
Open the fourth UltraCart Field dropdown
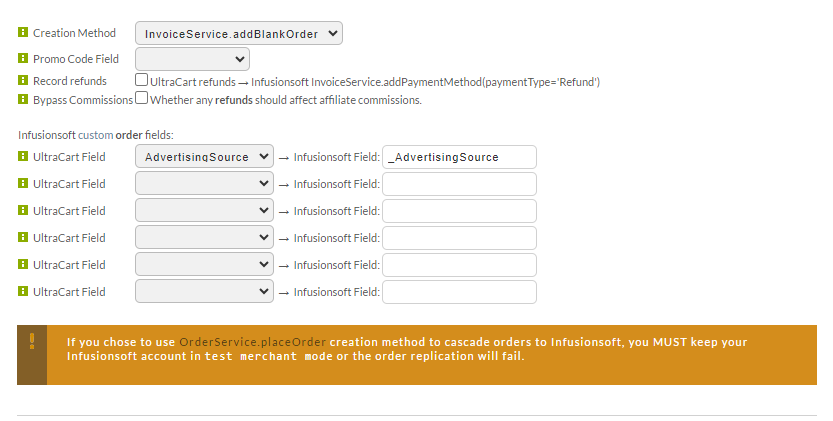[205, 238]
